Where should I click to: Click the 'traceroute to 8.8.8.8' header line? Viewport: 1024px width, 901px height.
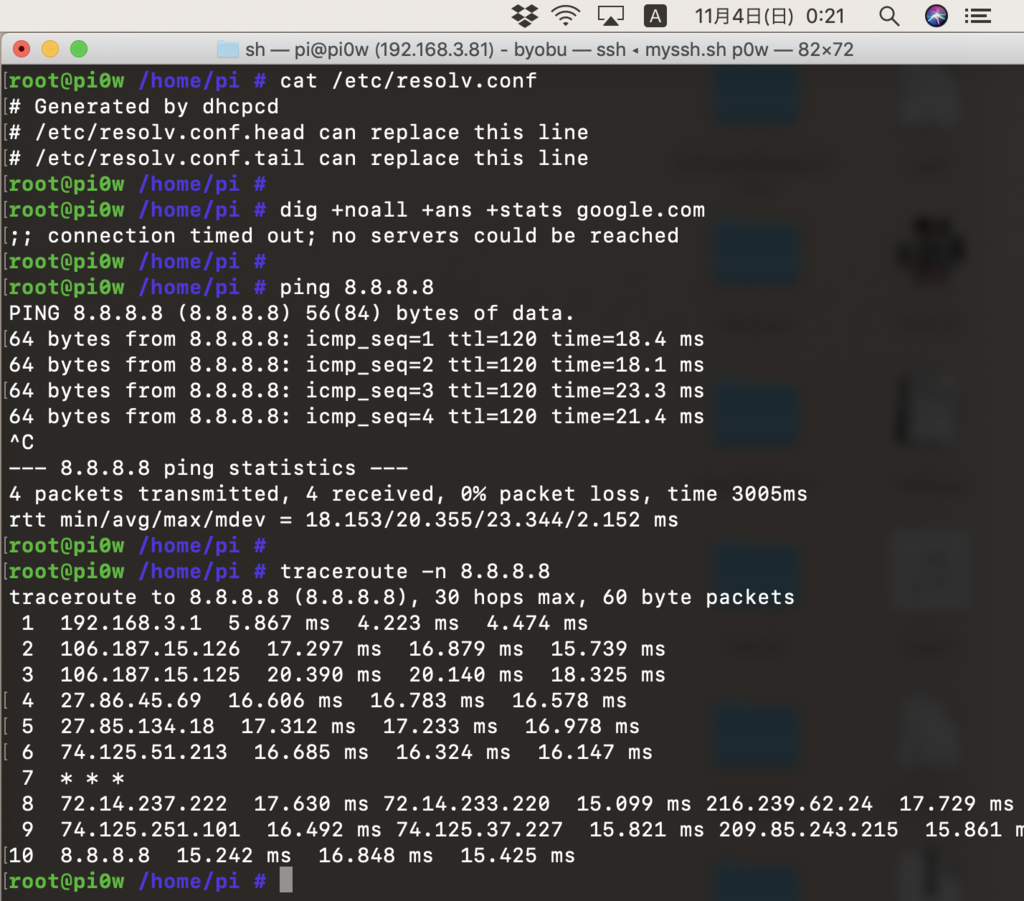402,597
